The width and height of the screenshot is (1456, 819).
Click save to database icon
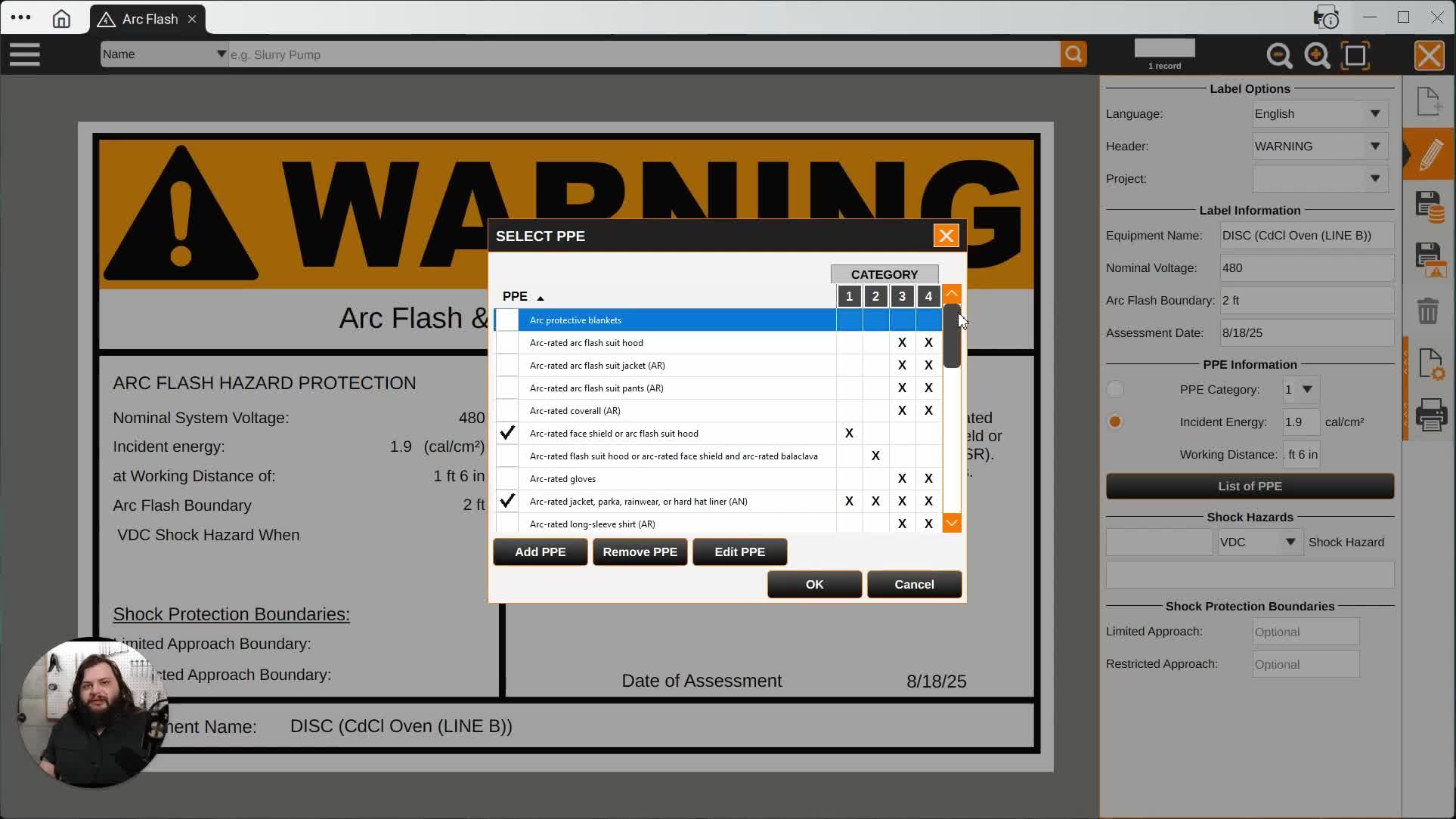[x=1430, y=207]
